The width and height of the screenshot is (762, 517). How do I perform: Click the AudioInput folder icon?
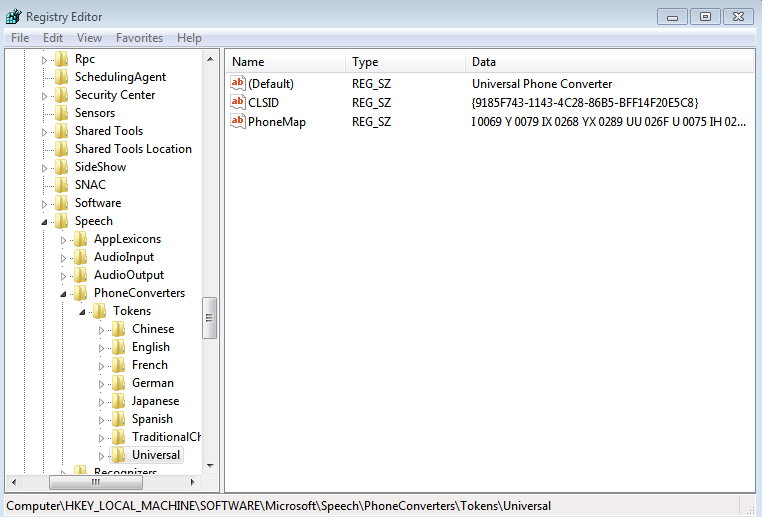(81, 257)
